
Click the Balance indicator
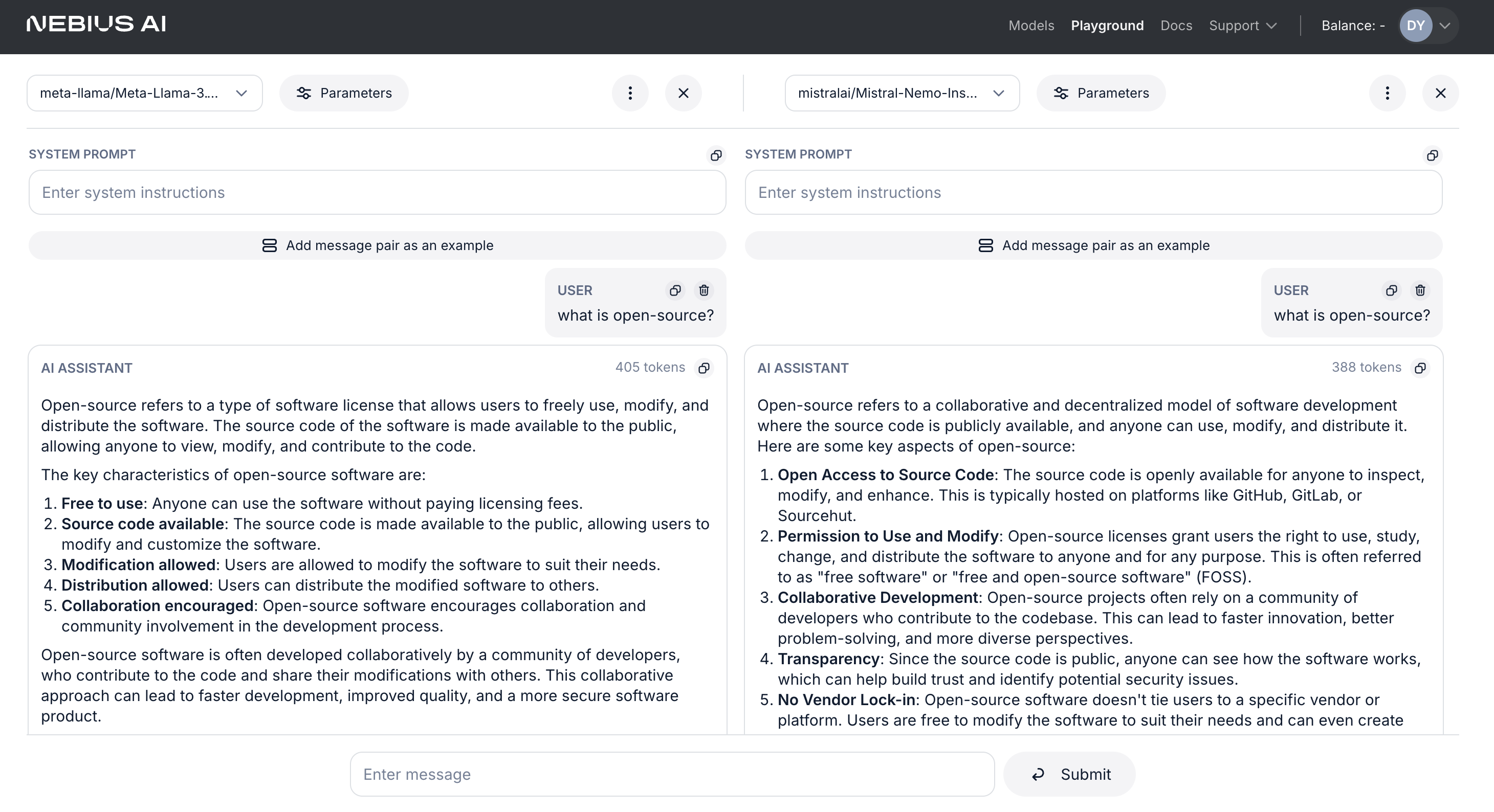point(1353,26)
